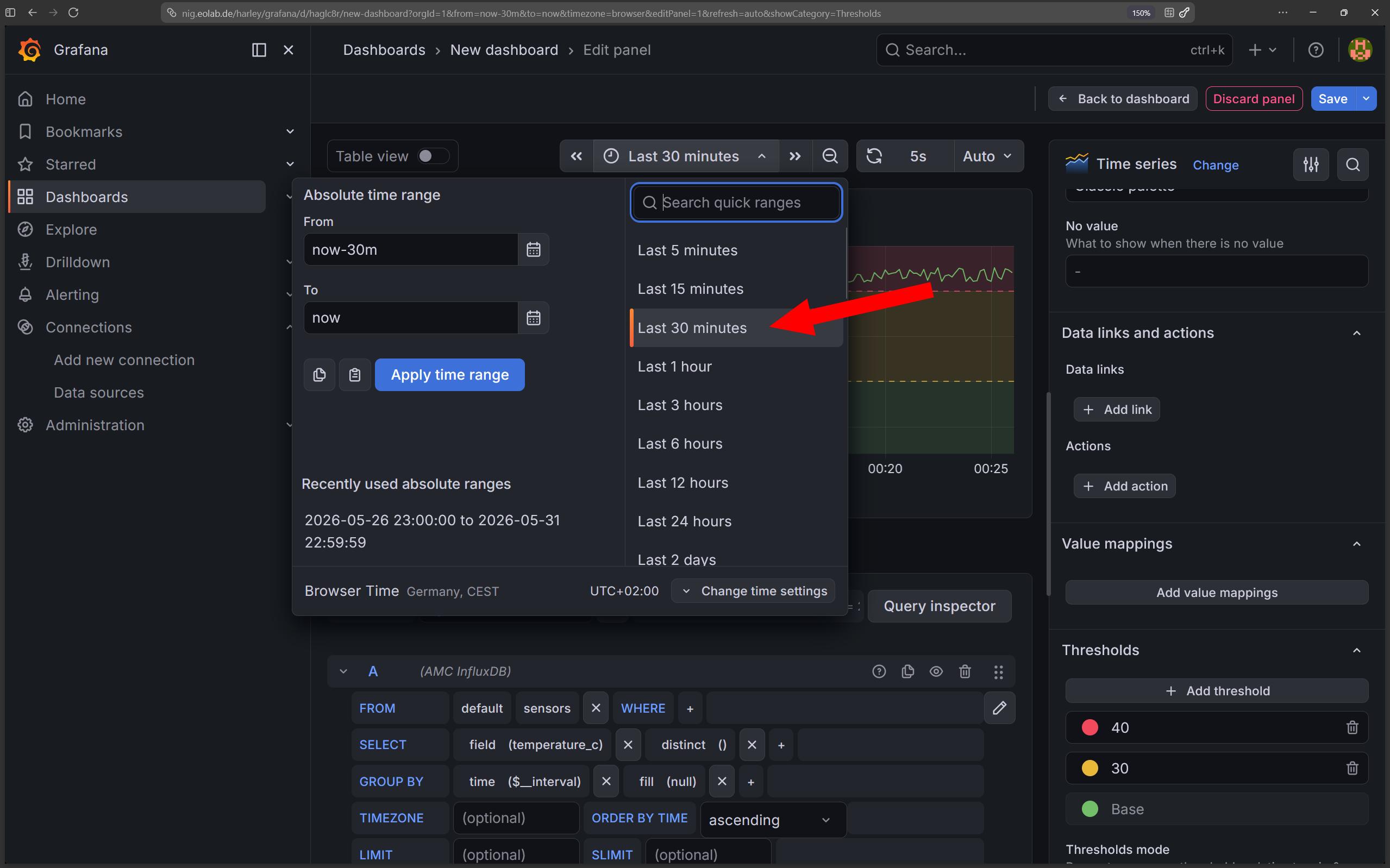Select Last 6 hours quick range
The width and height of the screenshot is (1390, 868).
pos(736,444)
